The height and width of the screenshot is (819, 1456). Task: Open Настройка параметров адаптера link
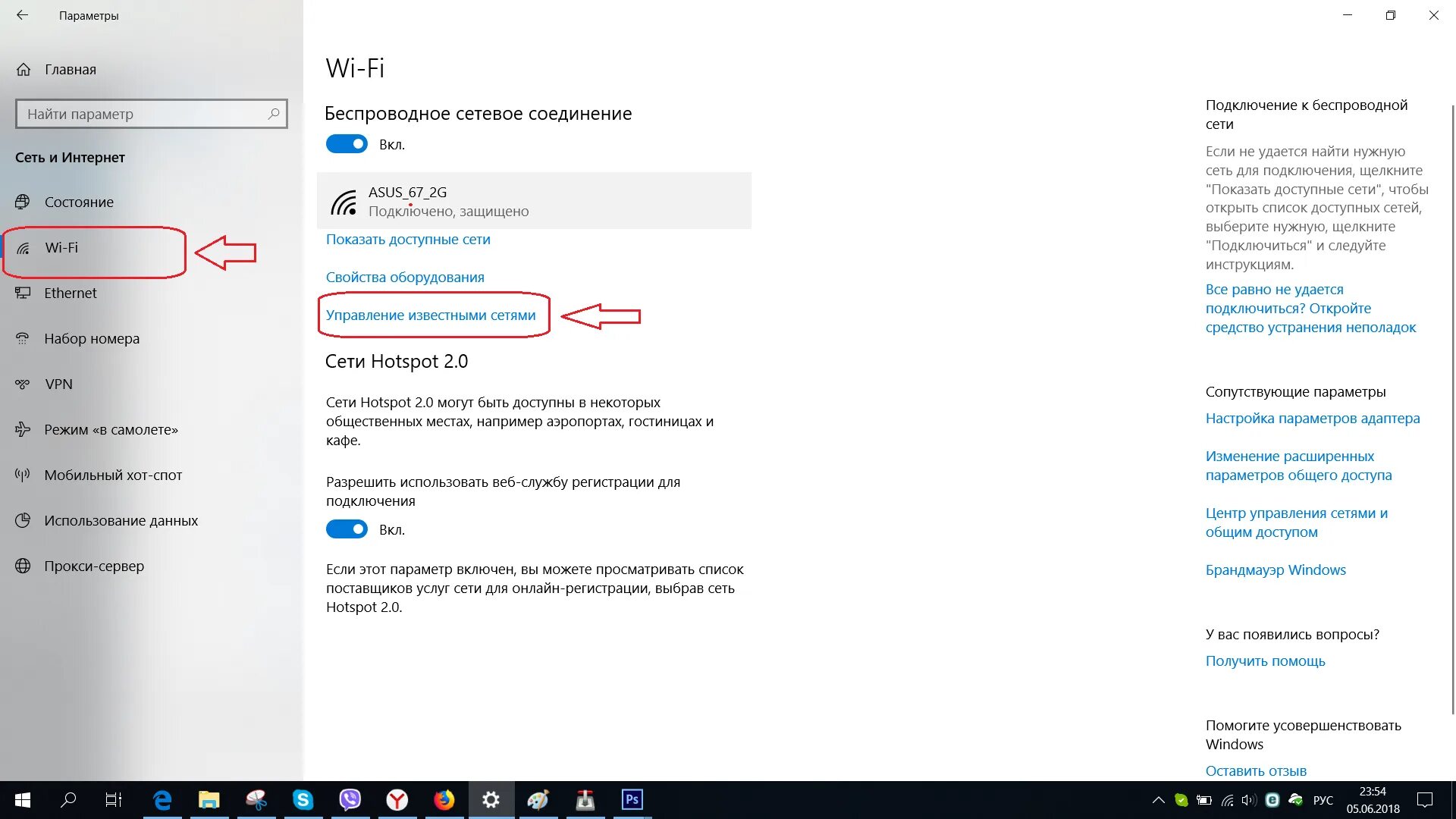coord(1312,418)
